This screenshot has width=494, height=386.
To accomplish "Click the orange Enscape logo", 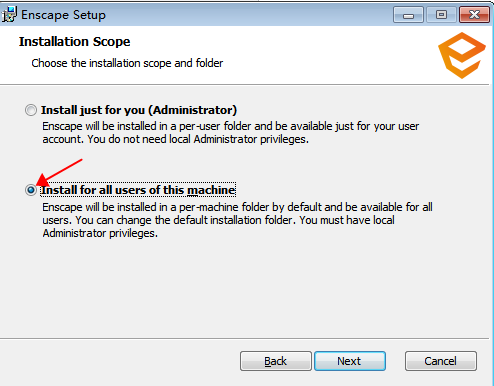I will (x=462, y=55).
